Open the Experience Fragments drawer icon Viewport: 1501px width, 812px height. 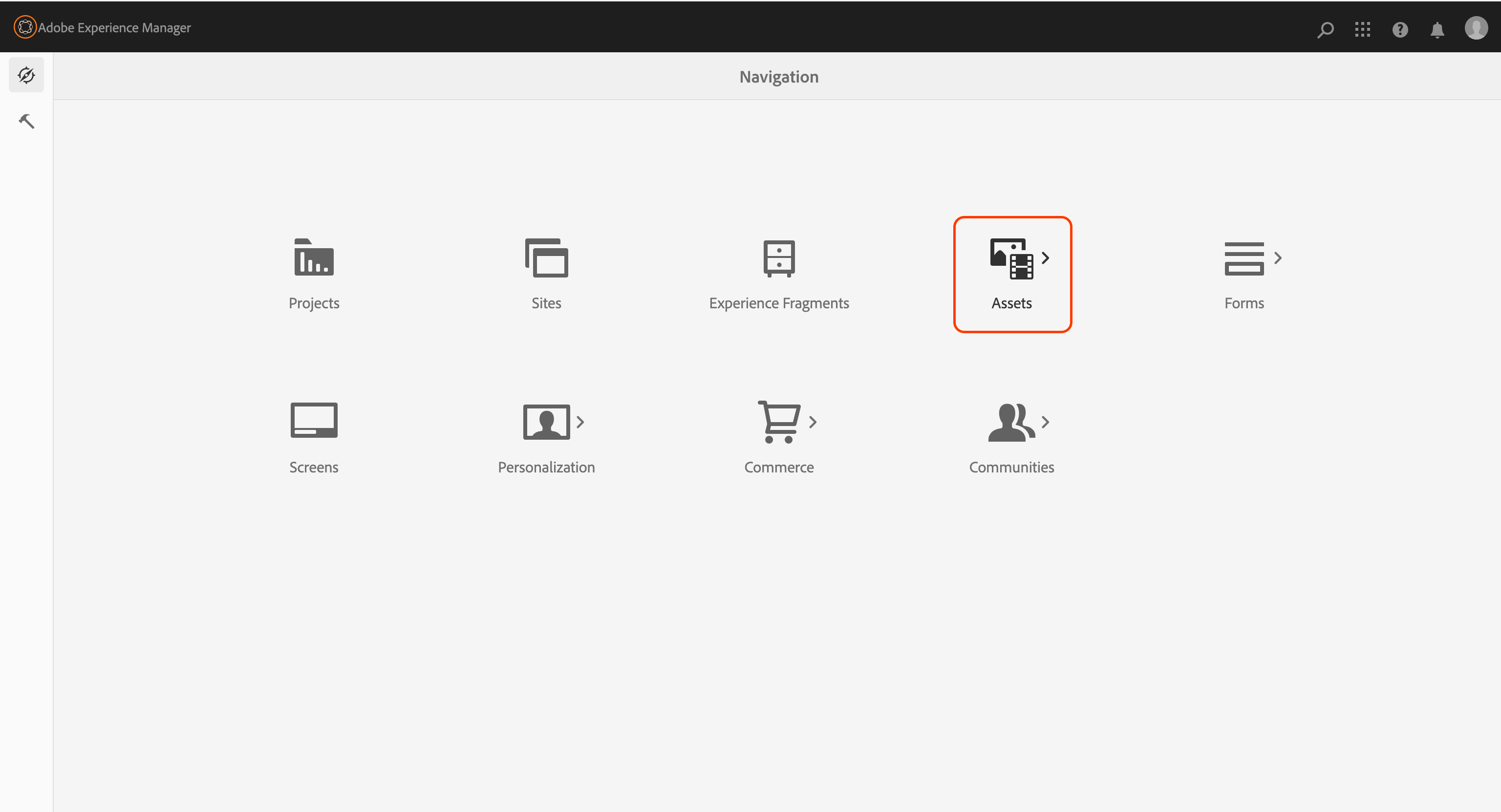pyautogui.click(x=779, y=258)
